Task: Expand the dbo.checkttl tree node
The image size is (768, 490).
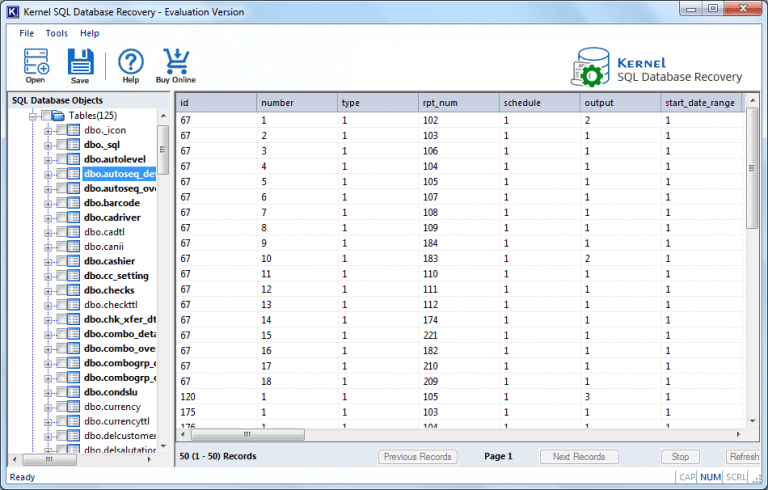Action: (48, 306)
